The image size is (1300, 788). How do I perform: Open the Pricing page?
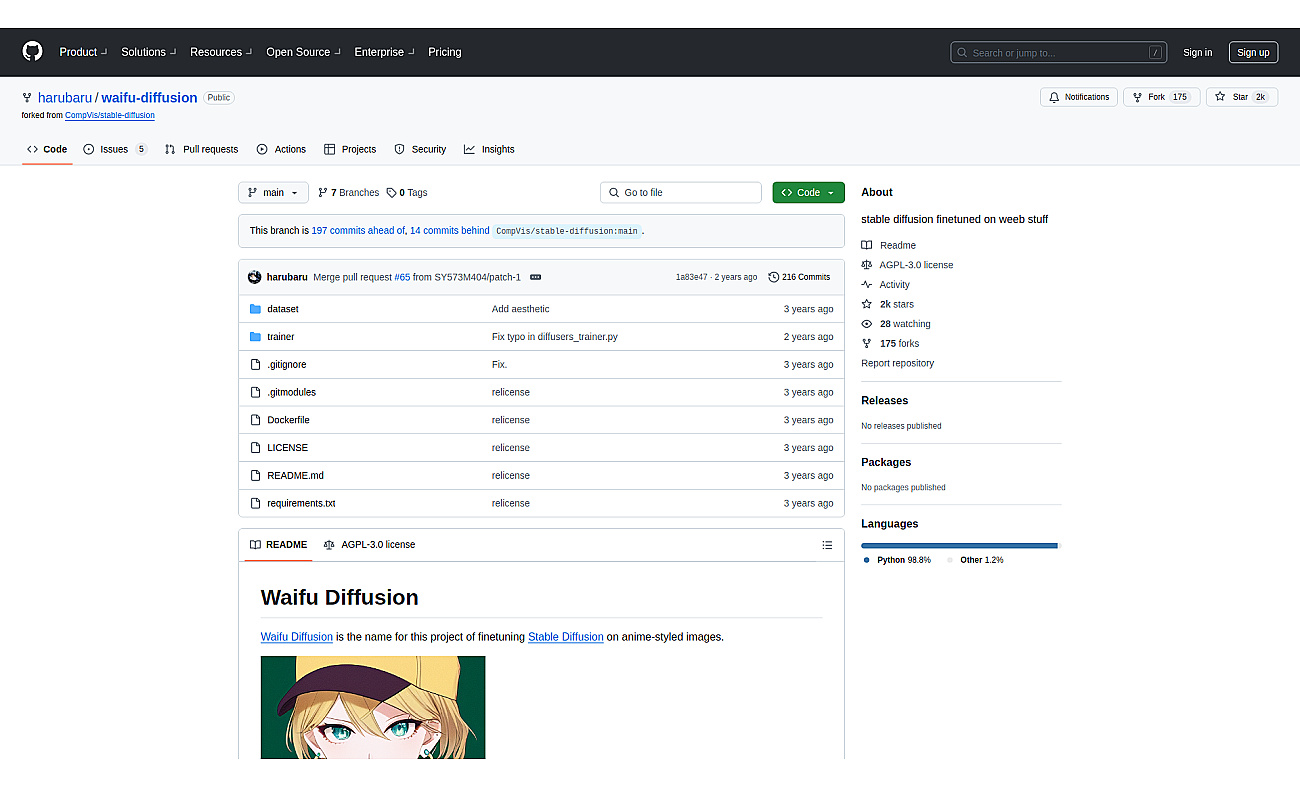445,52
